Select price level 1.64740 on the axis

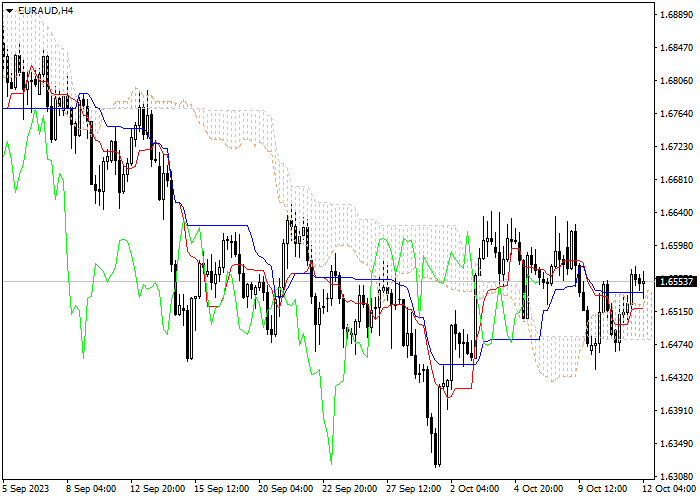click(x=676, y=345)
